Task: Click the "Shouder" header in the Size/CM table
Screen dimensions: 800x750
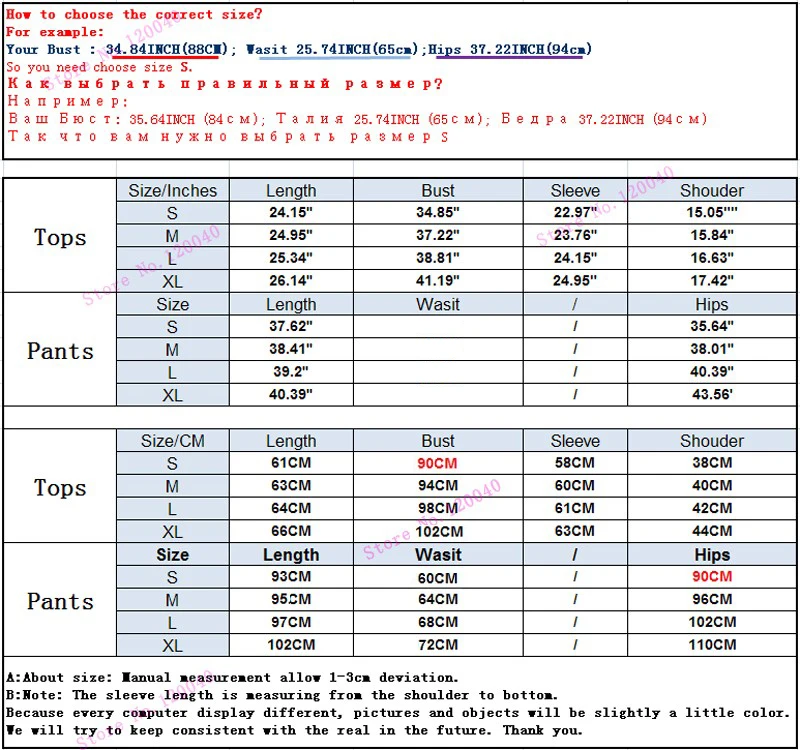Action: tap(712, 441)
